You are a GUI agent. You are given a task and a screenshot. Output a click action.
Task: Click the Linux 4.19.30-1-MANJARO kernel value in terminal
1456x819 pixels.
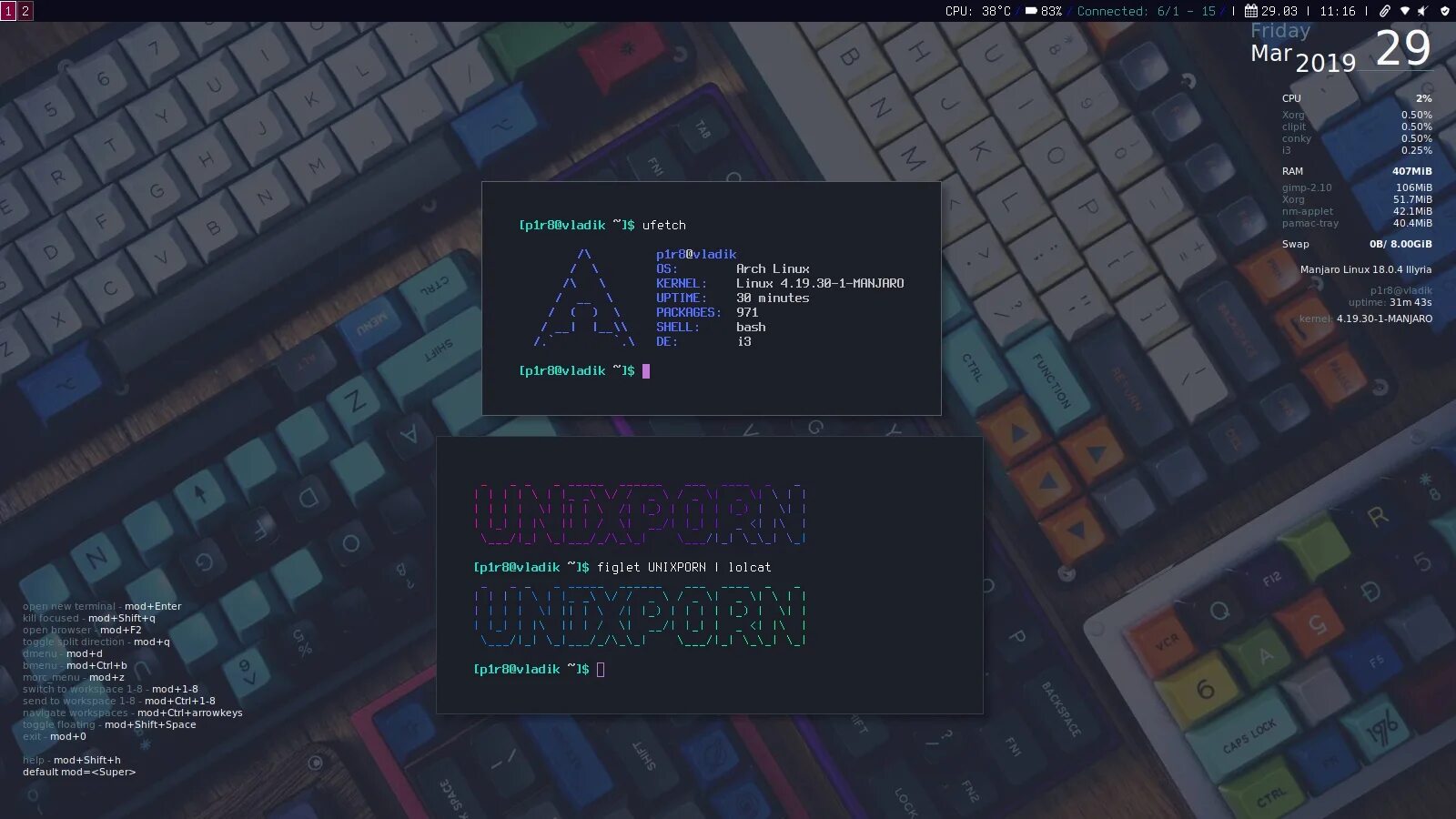pyautogui.click(x=820, y=283)
